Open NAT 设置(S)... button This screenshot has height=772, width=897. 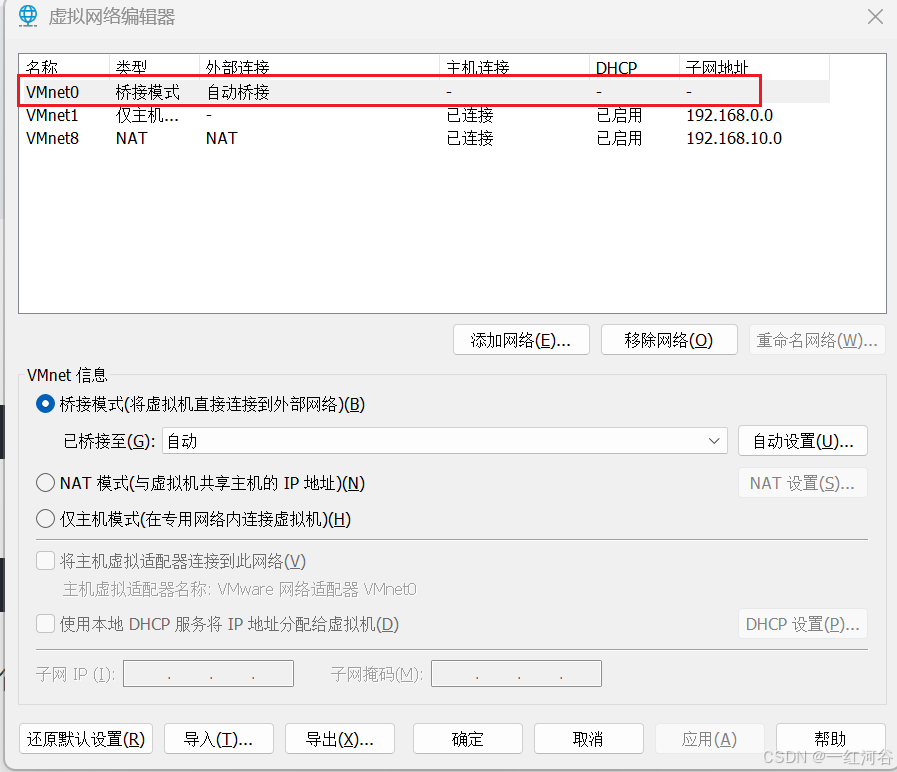(803, 483)
